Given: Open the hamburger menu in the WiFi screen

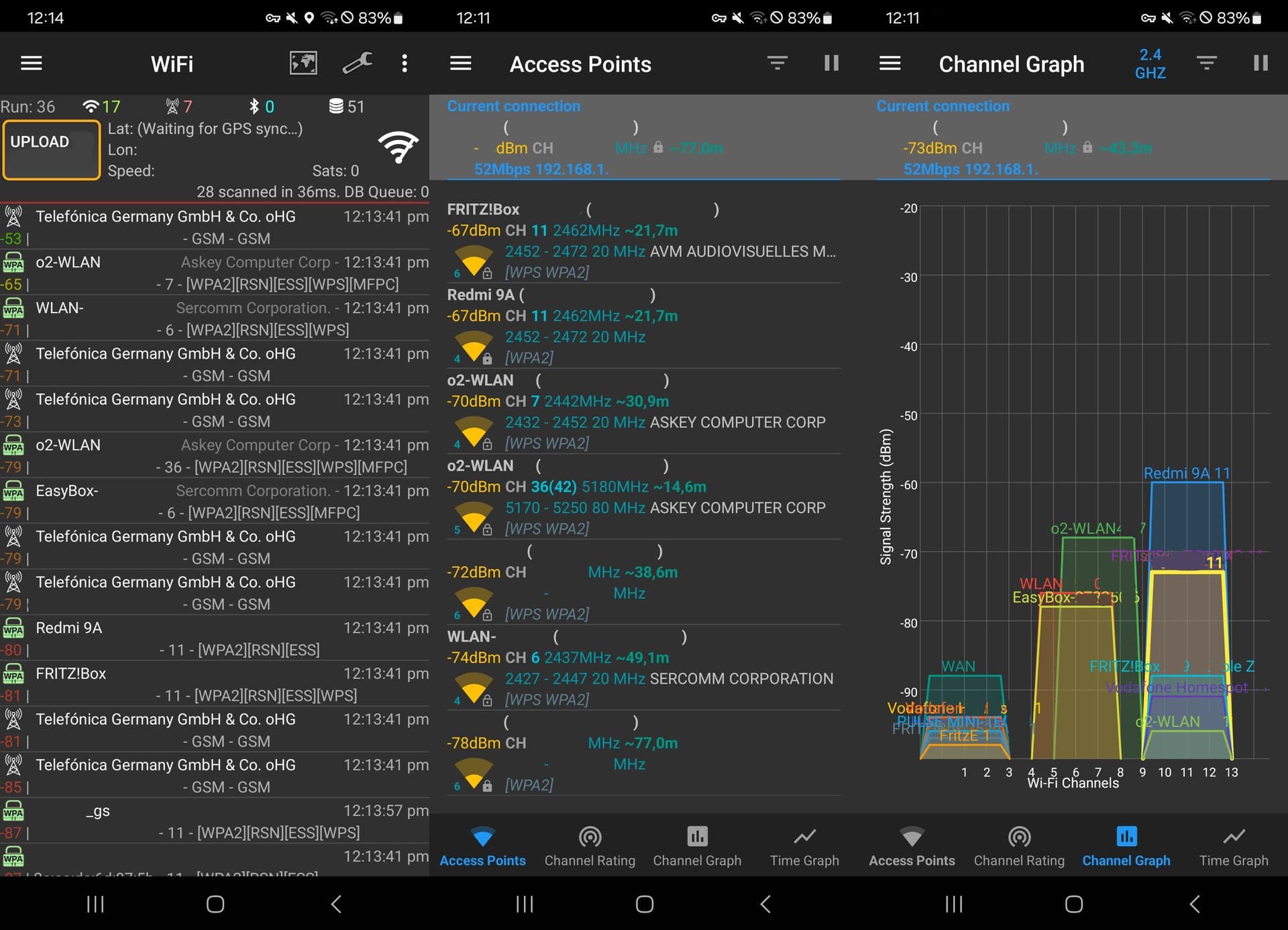Looking at the screenshot, I should pos(32,64).
